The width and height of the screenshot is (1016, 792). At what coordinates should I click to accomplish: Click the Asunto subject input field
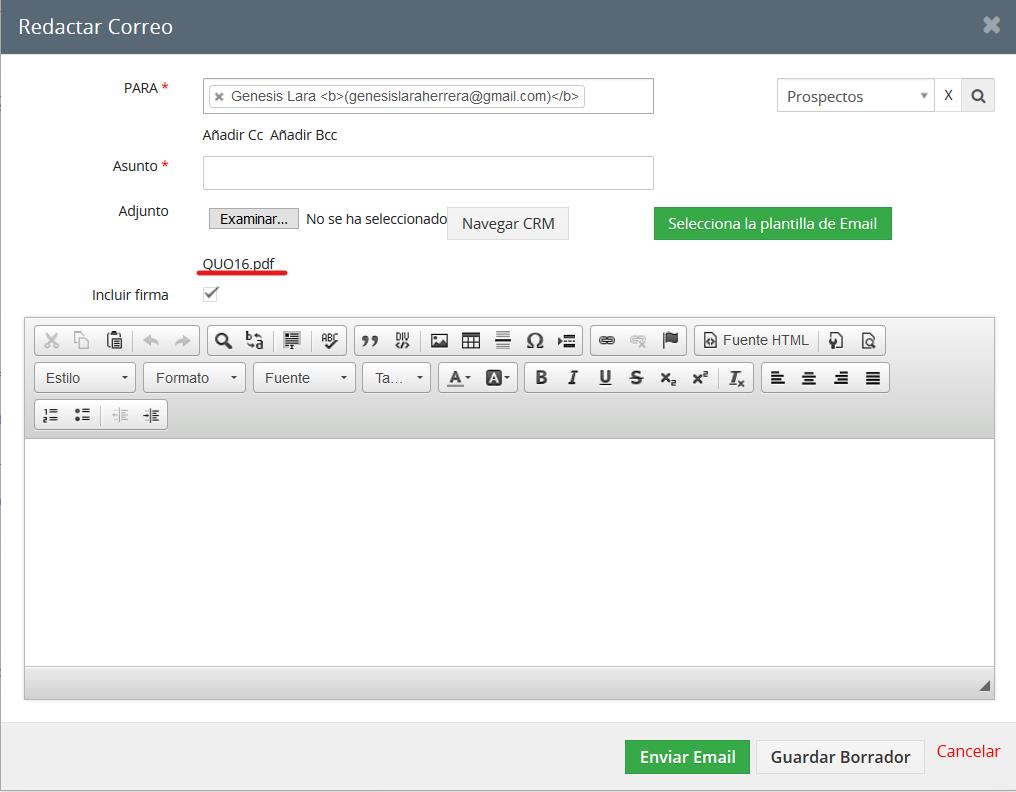pos(428,173)
